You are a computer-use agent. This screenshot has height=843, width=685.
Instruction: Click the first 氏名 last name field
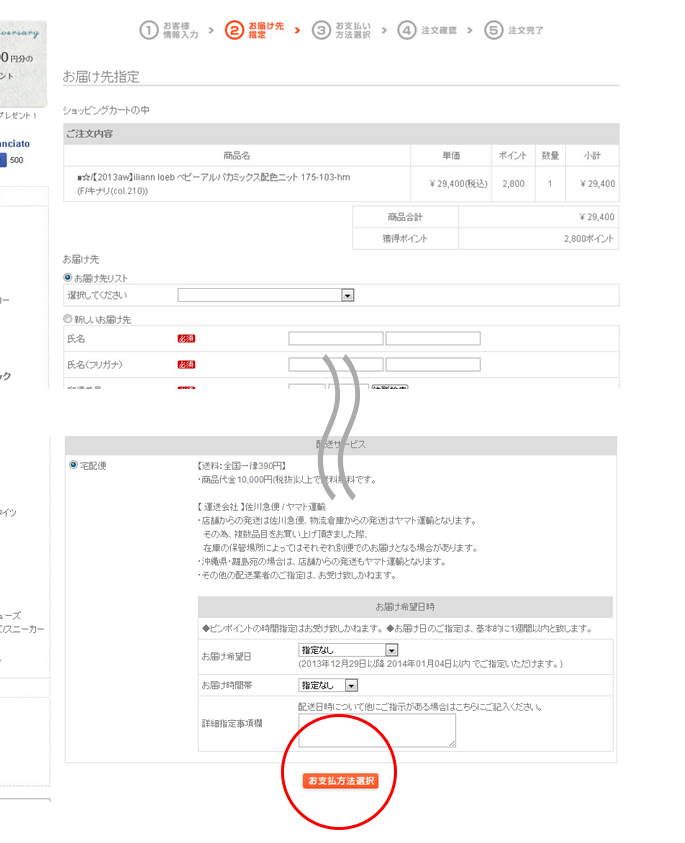335,339
